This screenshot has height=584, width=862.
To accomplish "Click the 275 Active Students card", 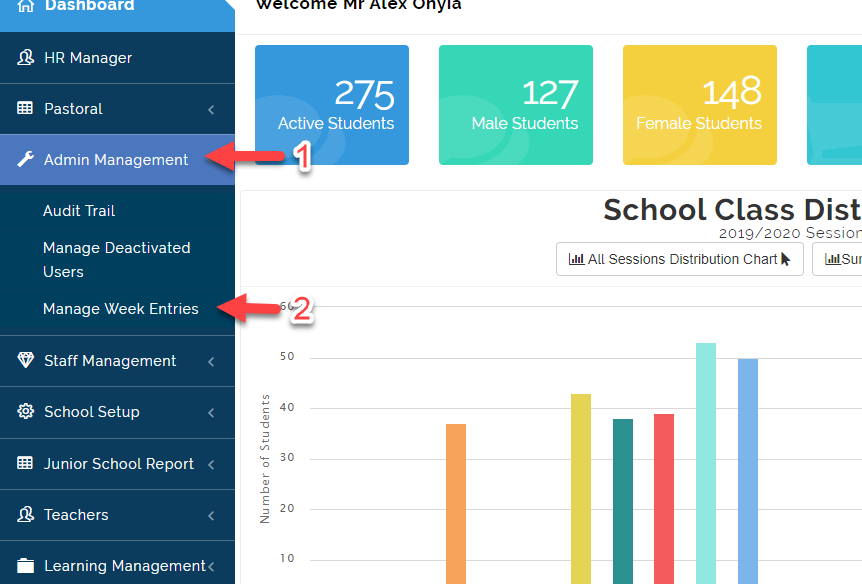I will coord(331,105).
